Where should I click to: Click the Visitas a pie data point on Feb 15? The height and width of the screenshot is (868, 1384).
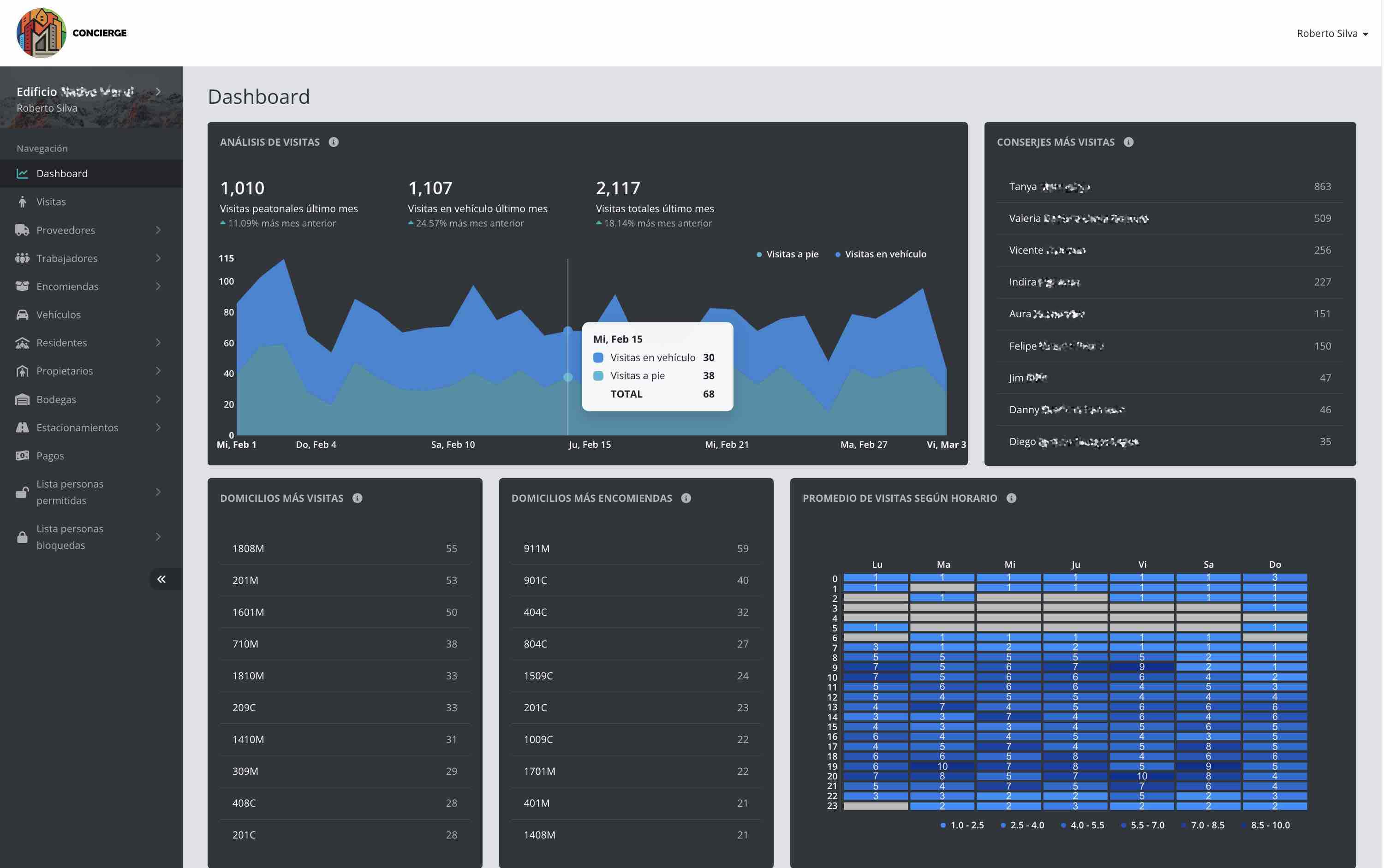(568, 377)
